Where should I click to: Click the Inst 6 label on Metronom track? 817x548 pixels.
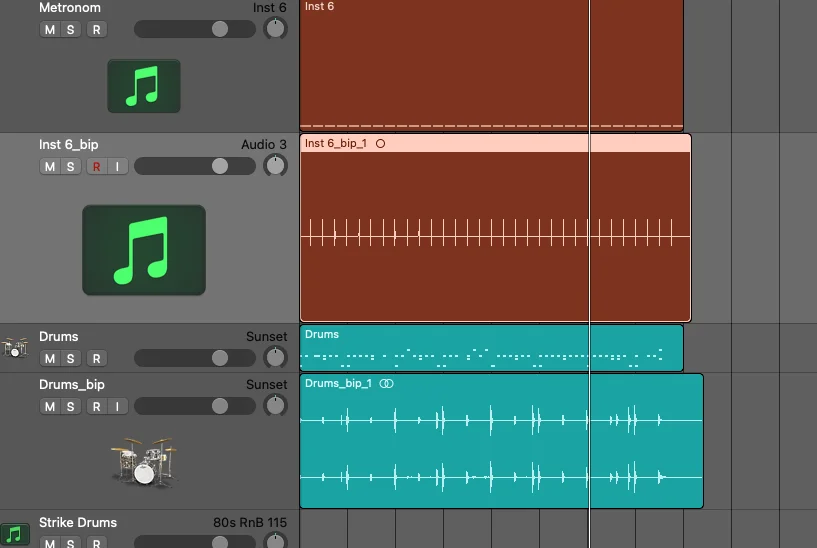269,8
